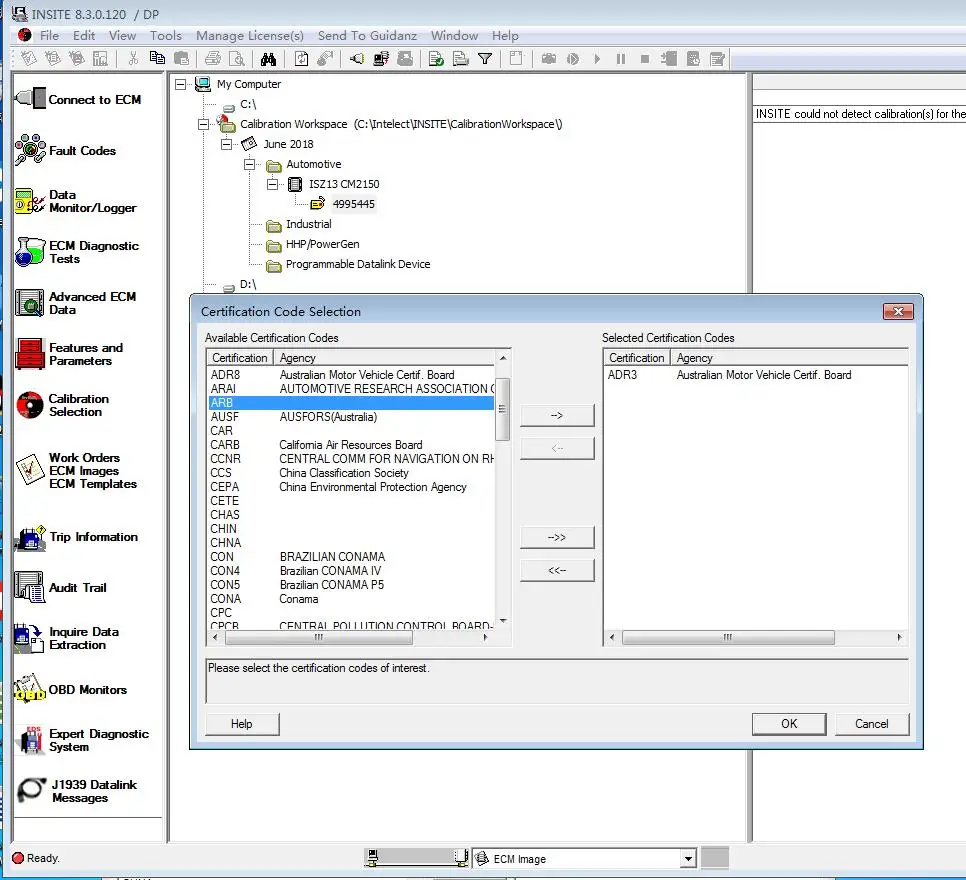Open Audit Trail

pyautogui.click(x=61, y=587)
